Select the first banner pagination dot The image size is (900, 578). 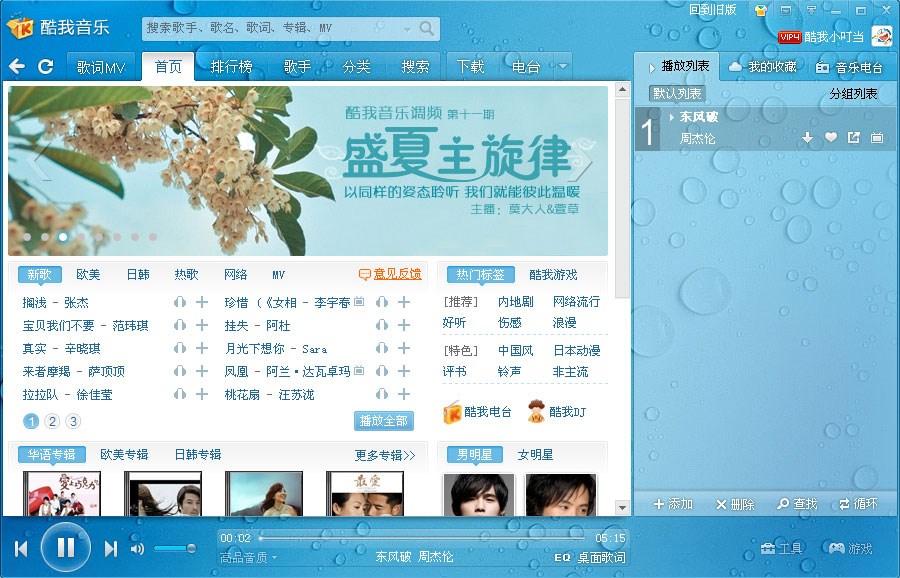27,236
